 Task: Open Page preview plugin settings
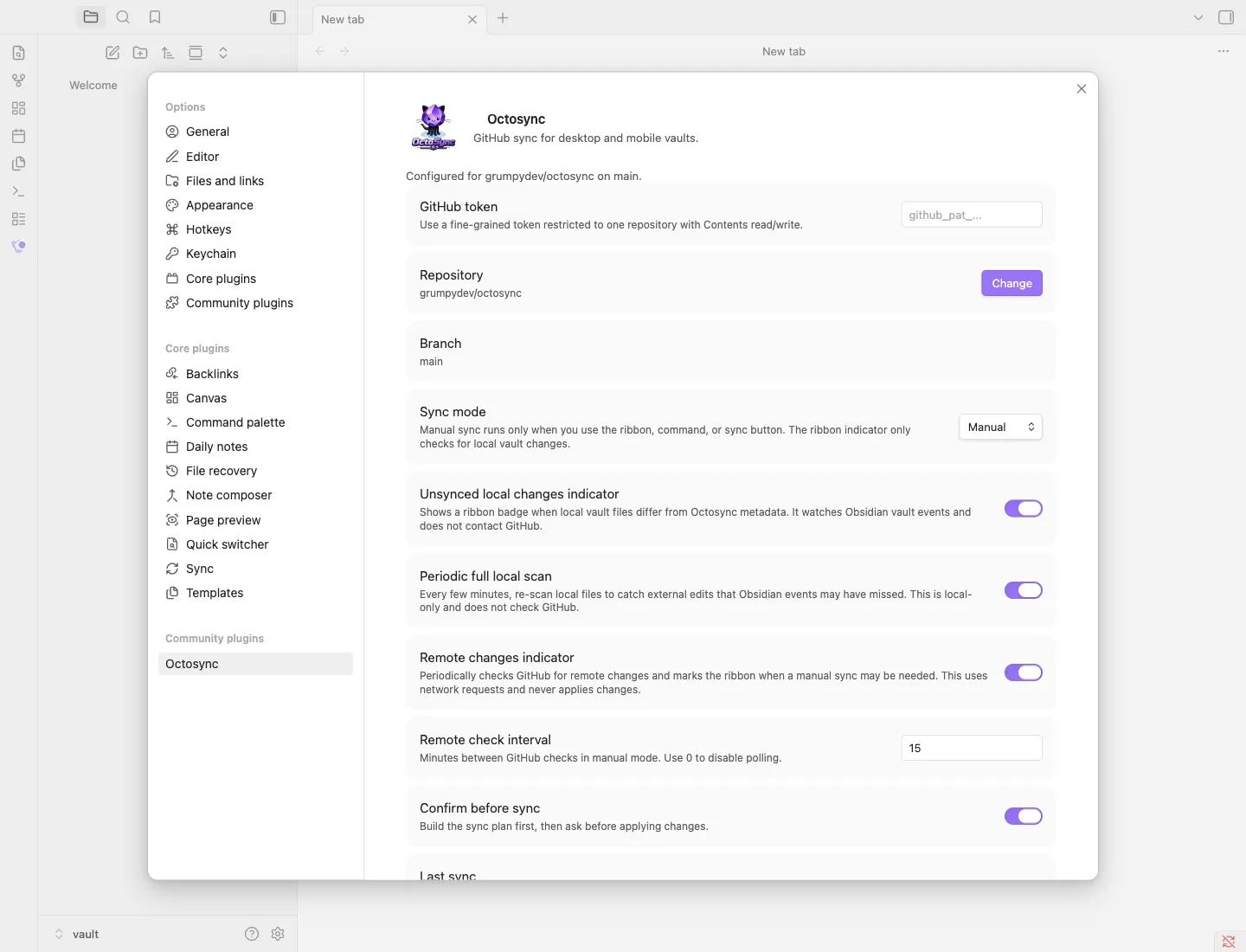coord(255,520)
